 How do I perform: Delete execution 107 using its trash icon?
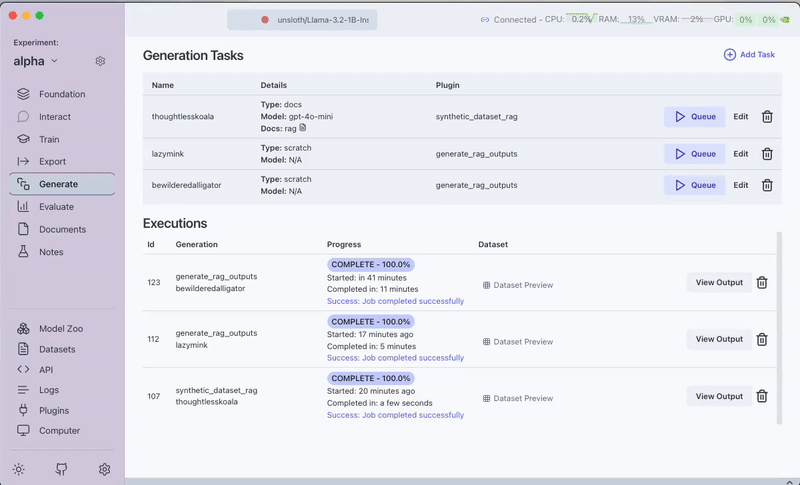click(x=762, y=396)
